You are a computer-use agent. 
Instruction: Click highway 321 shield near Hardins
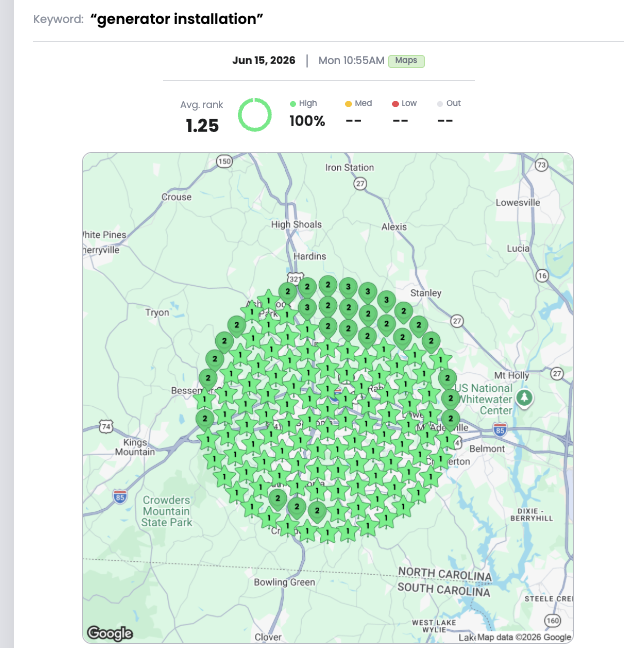click(295, 278)
